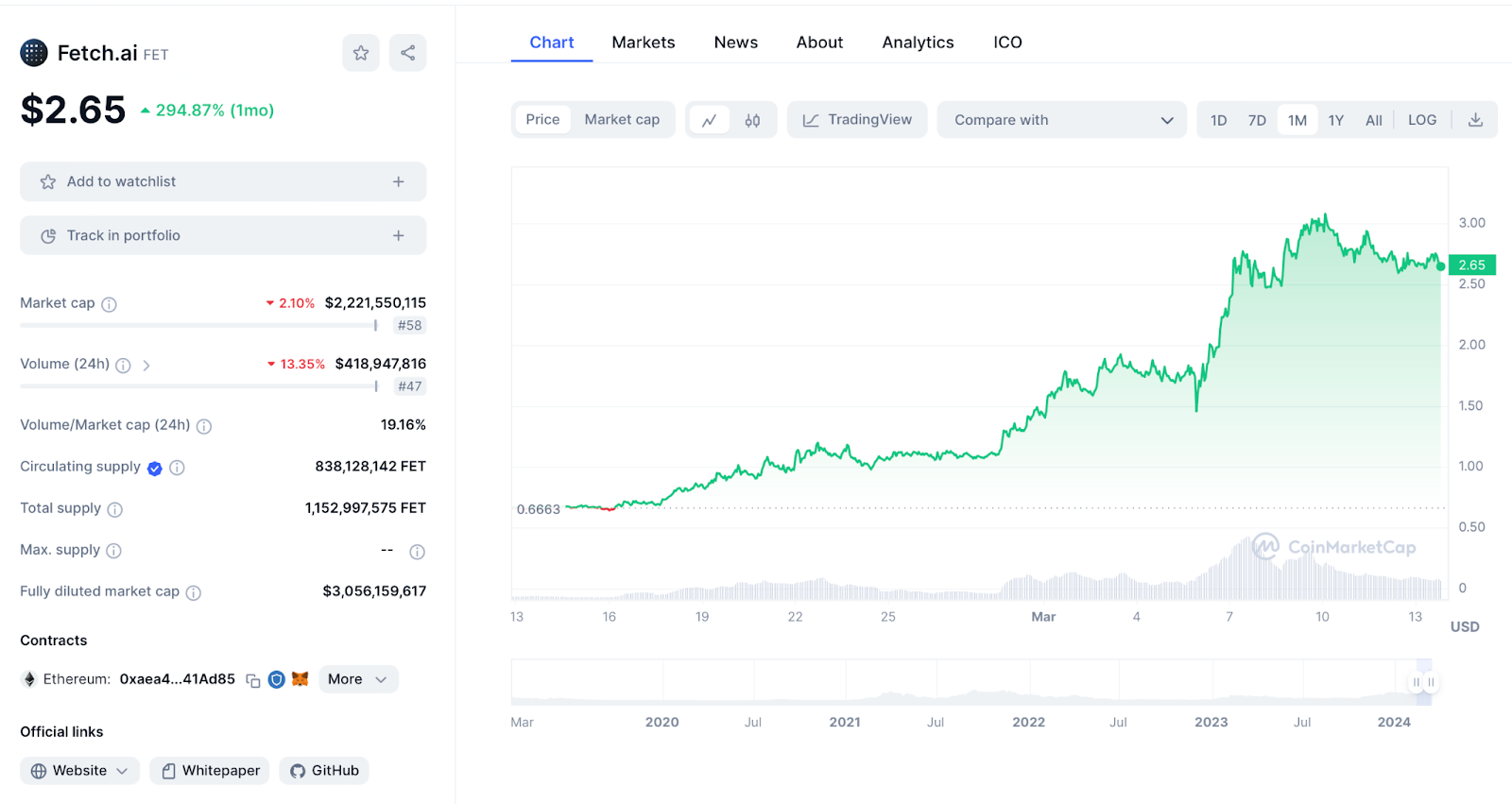
Task: Click the Max. supply info icon
Action: (113, 551)
